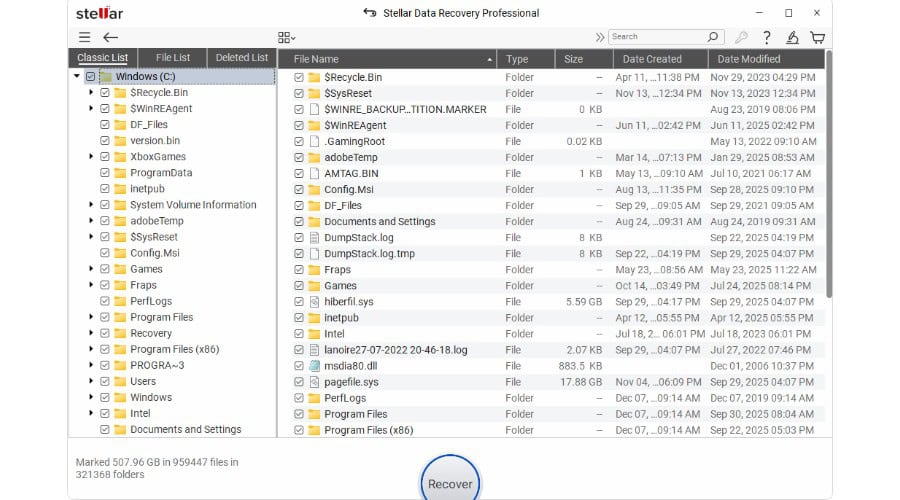Click the microscope icon in toolbar
Viewport: 900px width, 500px height.
point(792,37)
